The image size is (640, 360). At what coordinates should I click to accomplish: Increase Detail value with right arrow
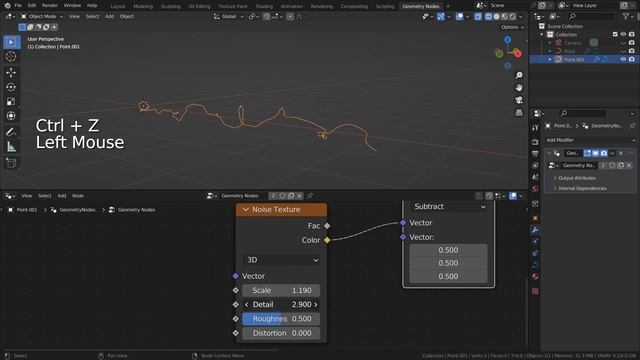point(316,304)
